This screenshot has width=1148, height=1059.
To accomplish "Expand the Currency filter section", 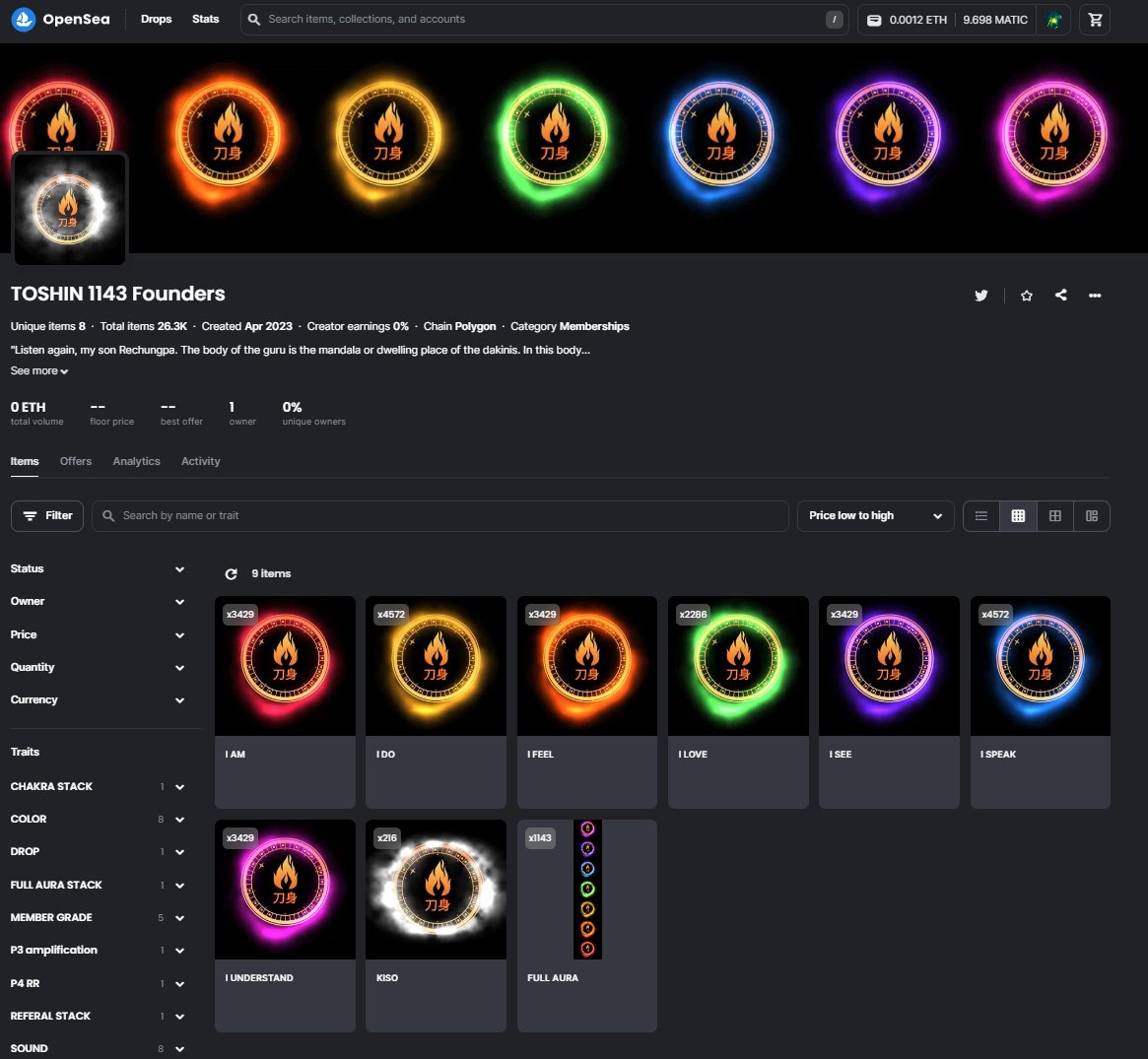I will pos(99,699).
